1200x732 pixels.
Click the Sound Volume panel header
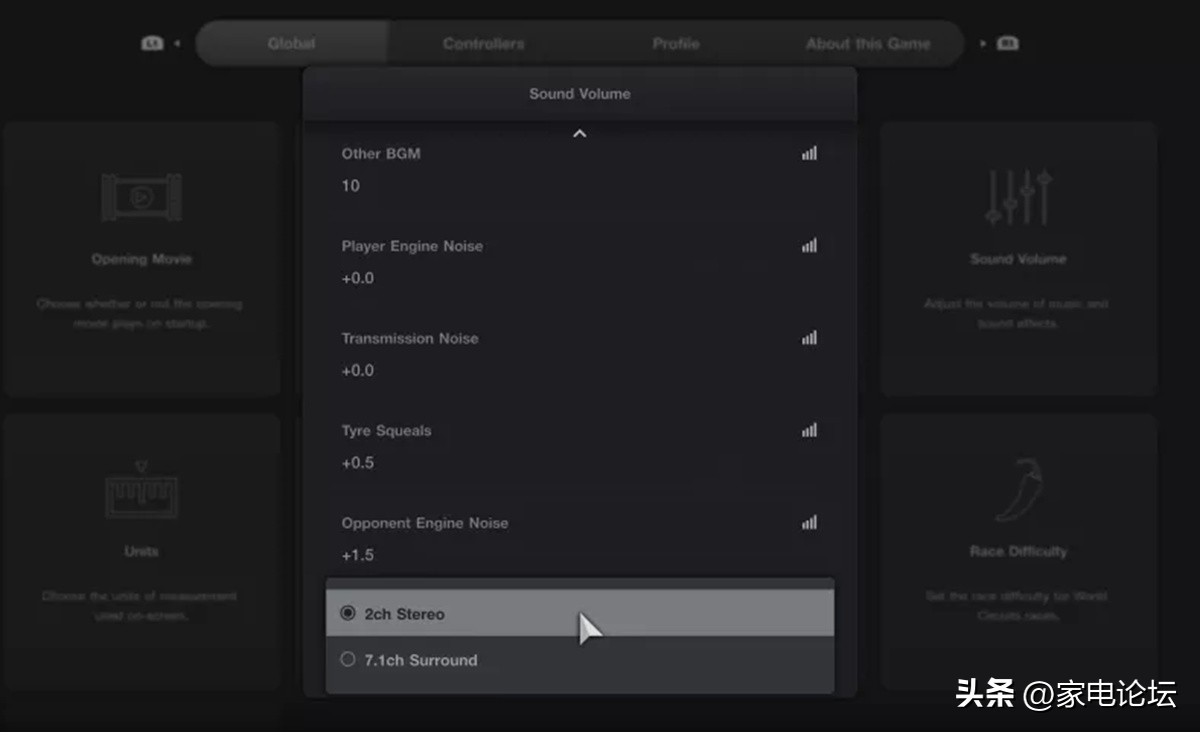tap(580, 94)
